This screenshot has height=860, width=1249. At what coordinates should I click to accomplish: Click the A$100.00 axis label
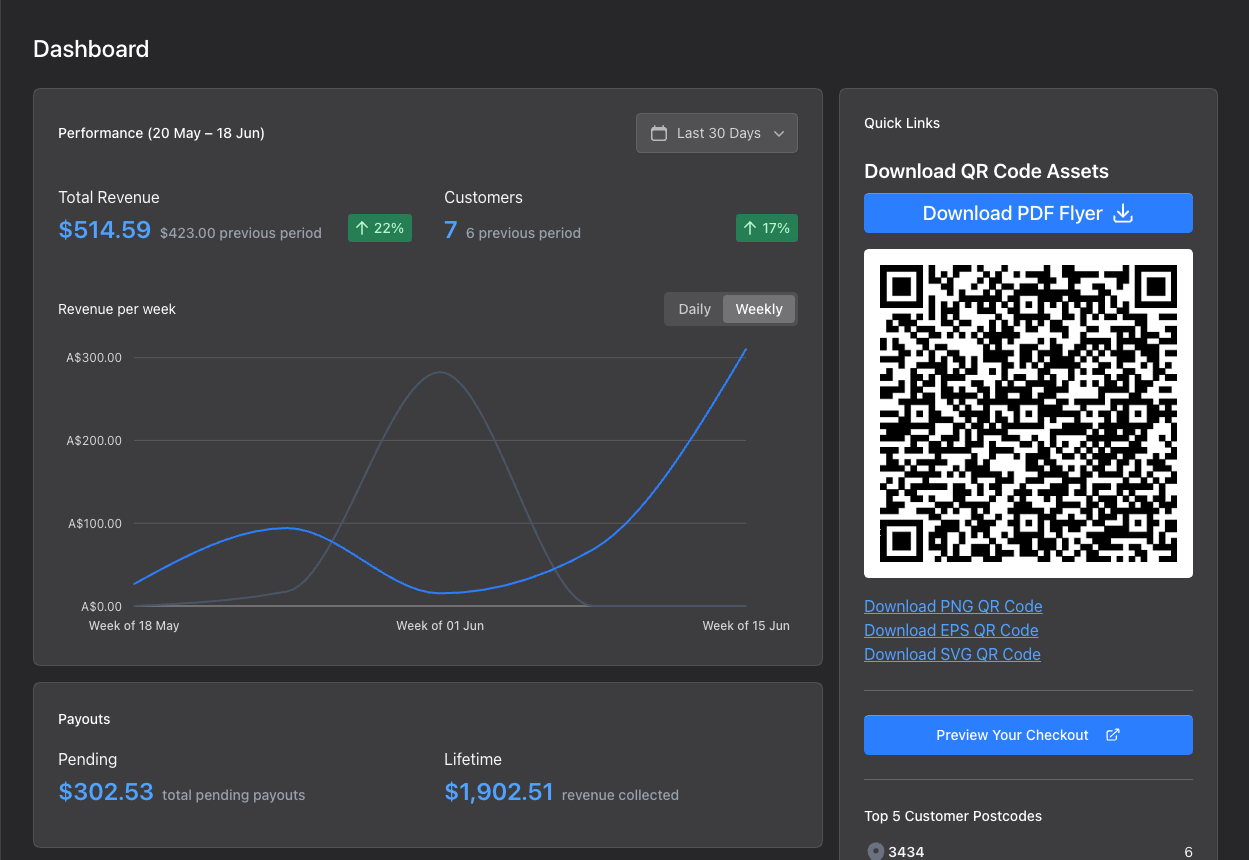pyautogui.click(x=94, y=524)
